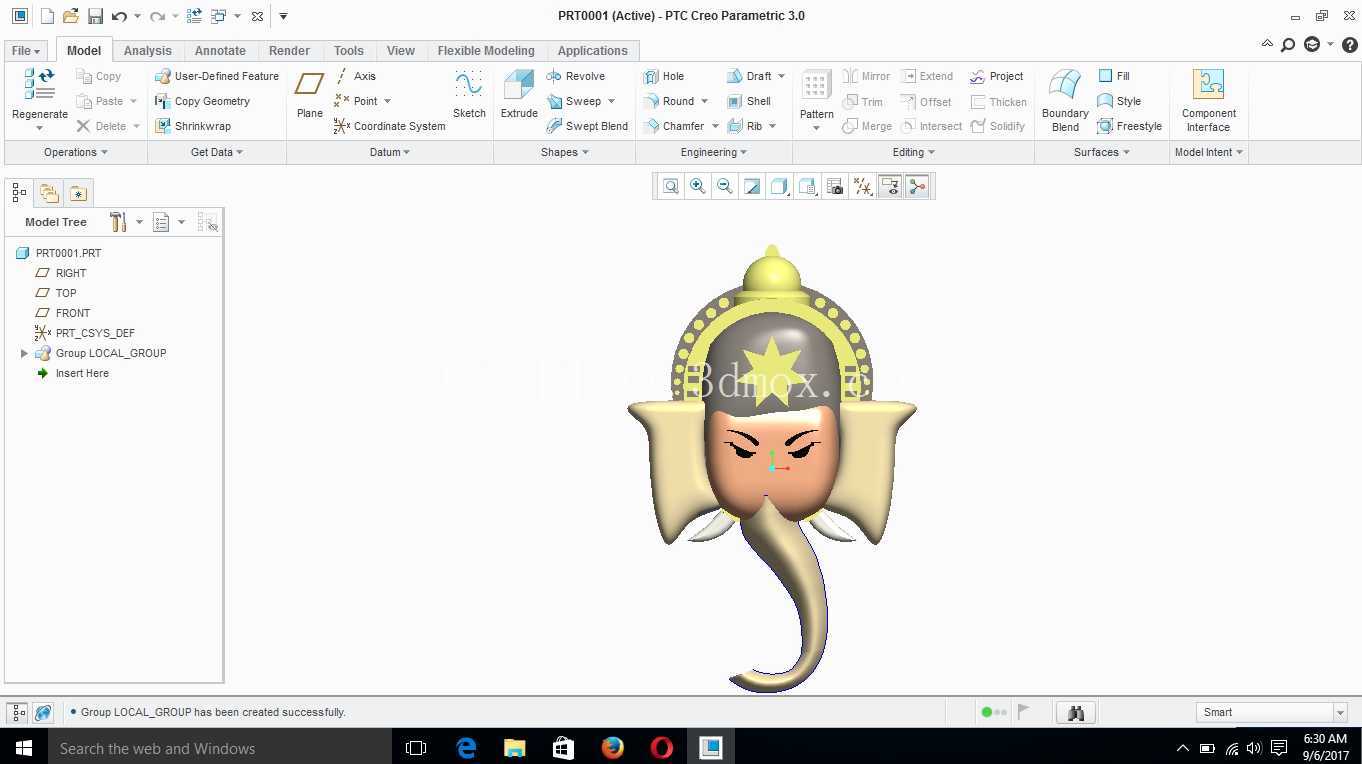The width and height of the screenshot is (1362, 764).
Task: Open the find binoculars icon in status bar
Action: click(x=1076, y=712)
